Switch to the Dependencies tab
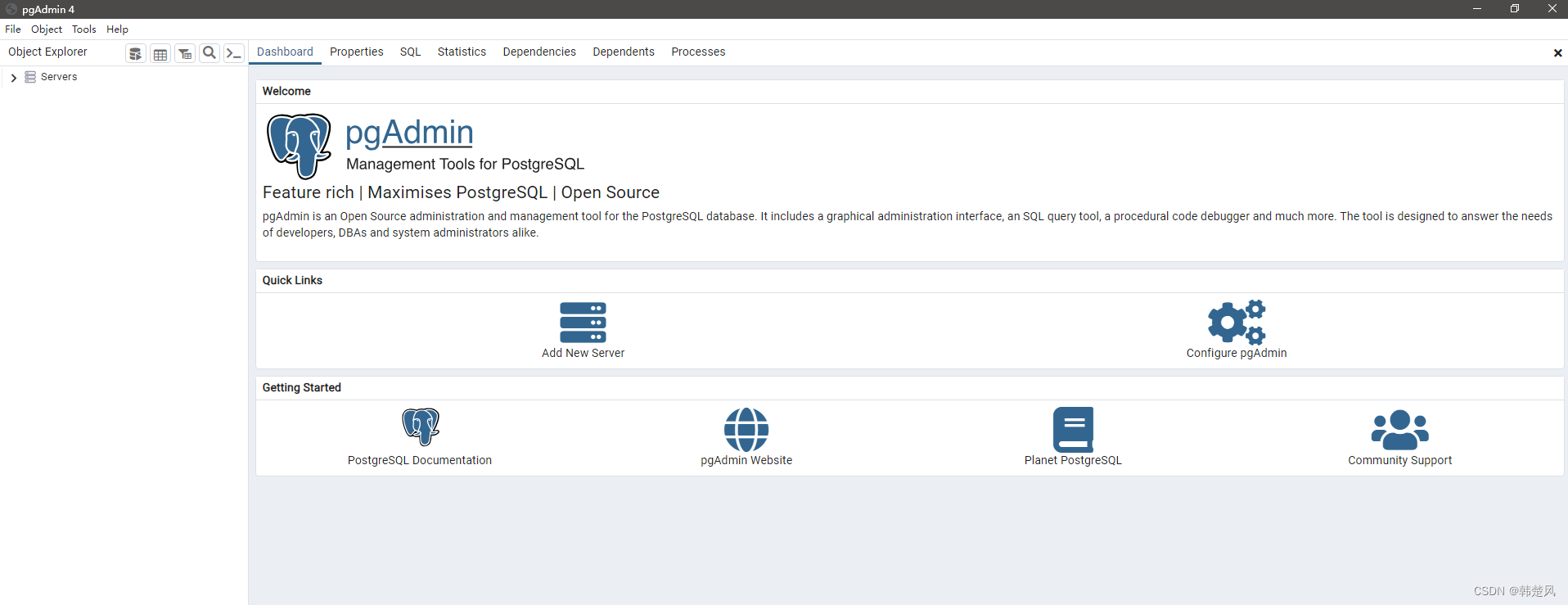The height and width of the screenshot is (605, 1568). pyautogui.click(x=539, y=52)
